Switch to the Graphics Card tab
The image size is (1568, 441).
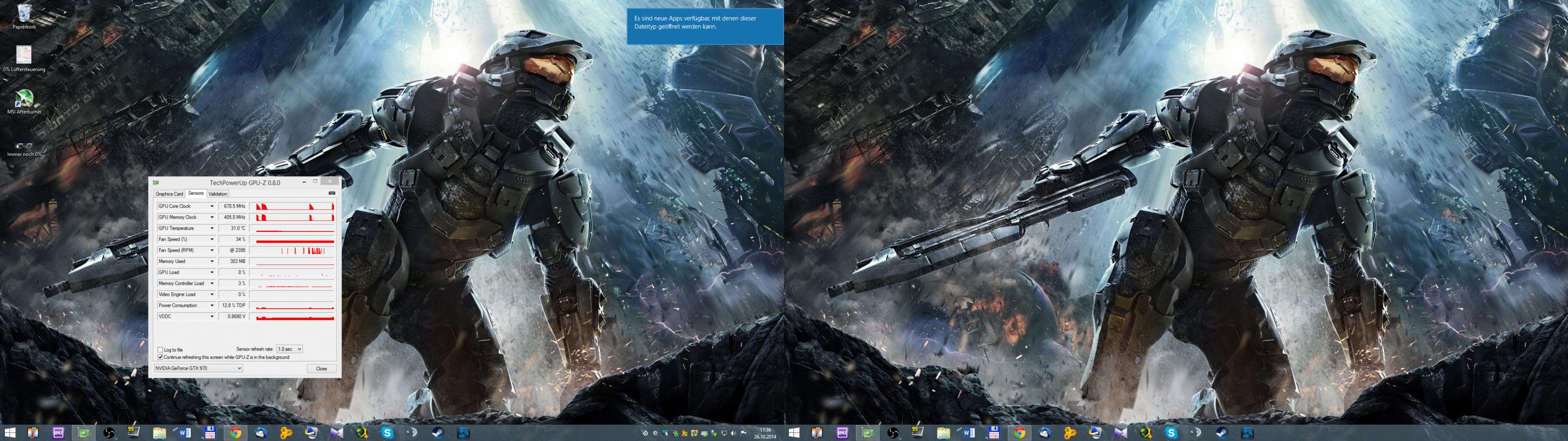pyautogui.click(x=169, y=194)
